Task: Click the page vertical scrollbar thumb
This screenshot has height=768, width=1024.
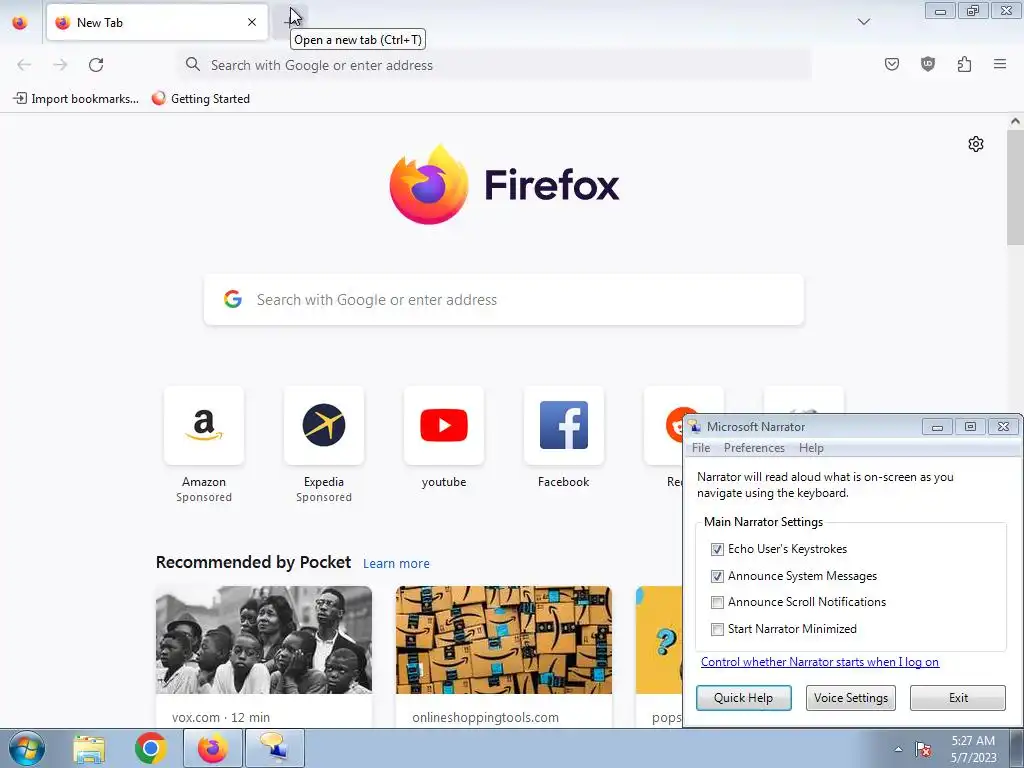Action: pos(1015,187)
